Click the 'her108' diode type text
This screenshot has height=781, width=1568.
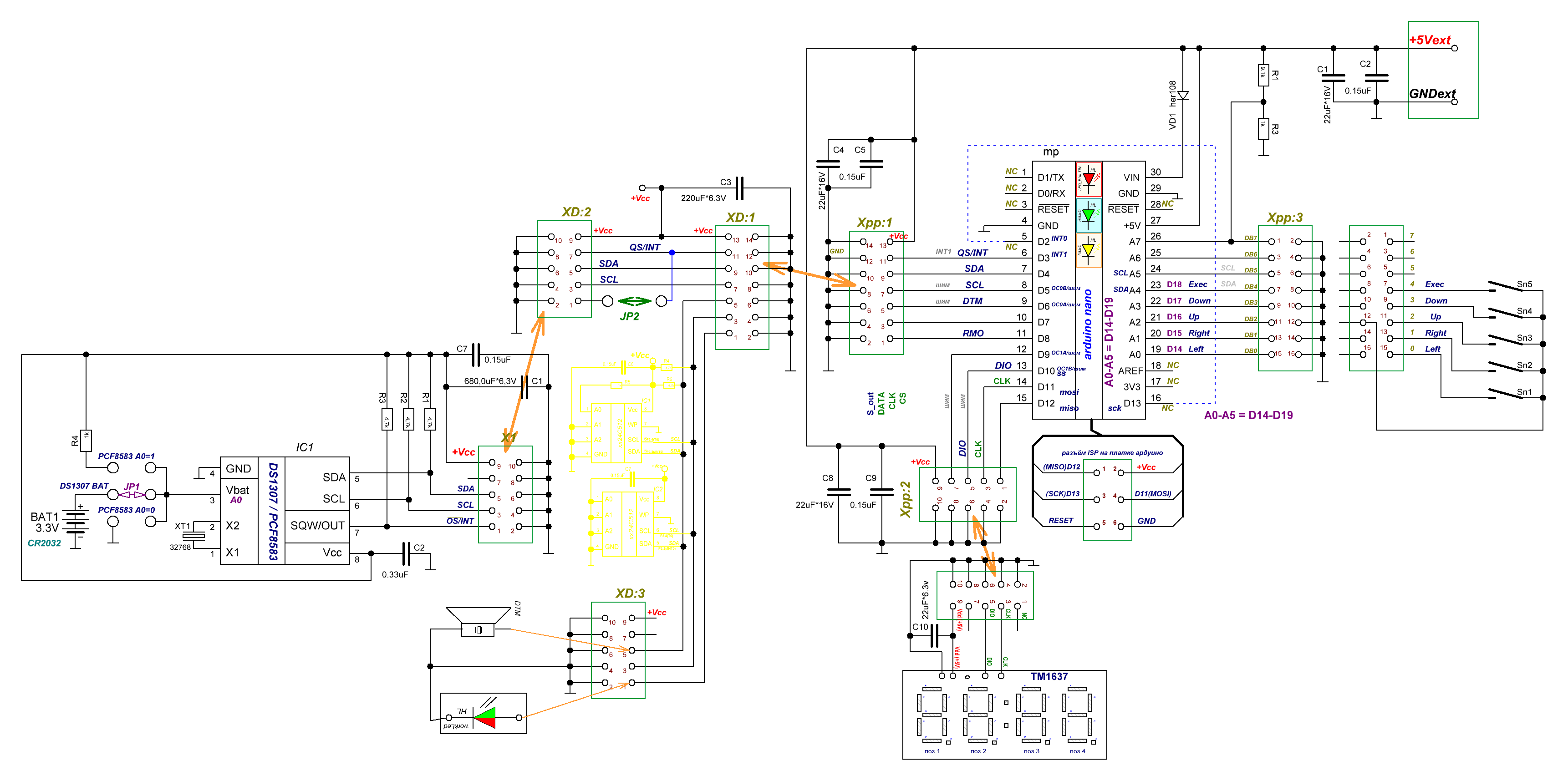click(1172, 94)
